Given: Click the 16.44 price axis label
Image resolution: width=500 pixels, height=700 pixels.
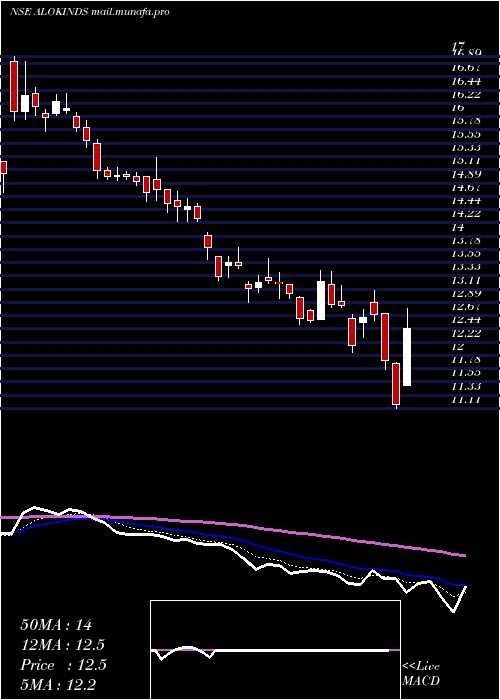Looking at the screenshot, I should (466, 81).
